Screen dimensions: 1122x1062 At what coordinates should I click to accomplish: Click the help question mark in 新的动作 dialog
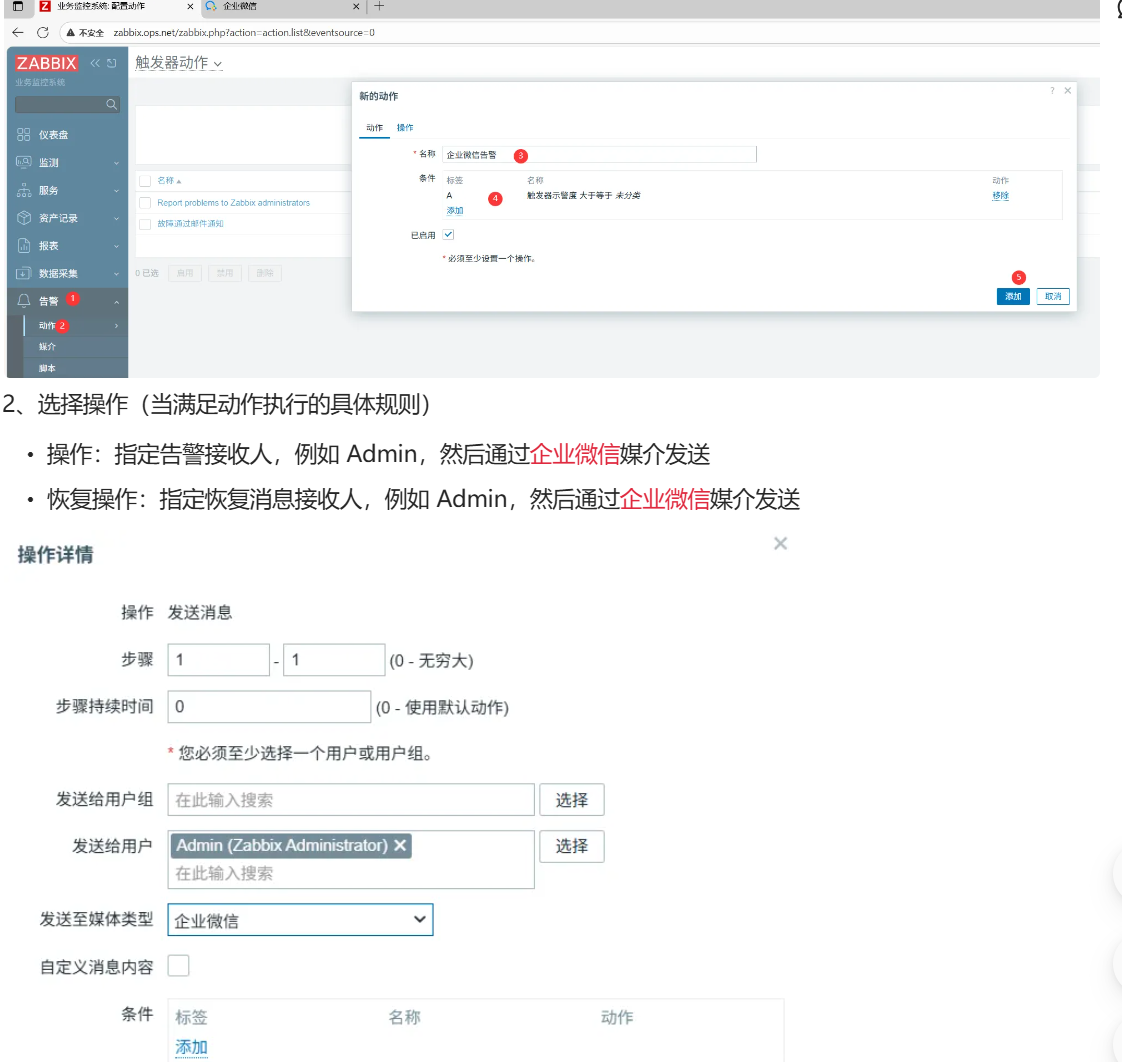point(1052,91)
